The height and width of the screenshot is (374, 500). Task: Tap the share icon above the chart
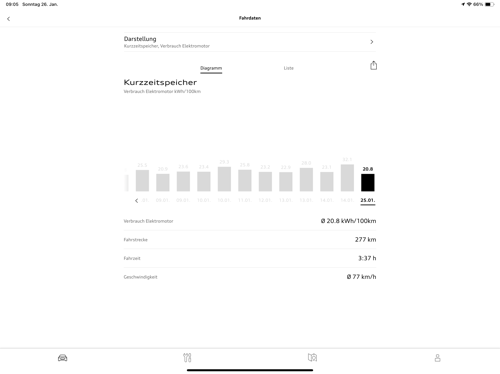(373, 65)
